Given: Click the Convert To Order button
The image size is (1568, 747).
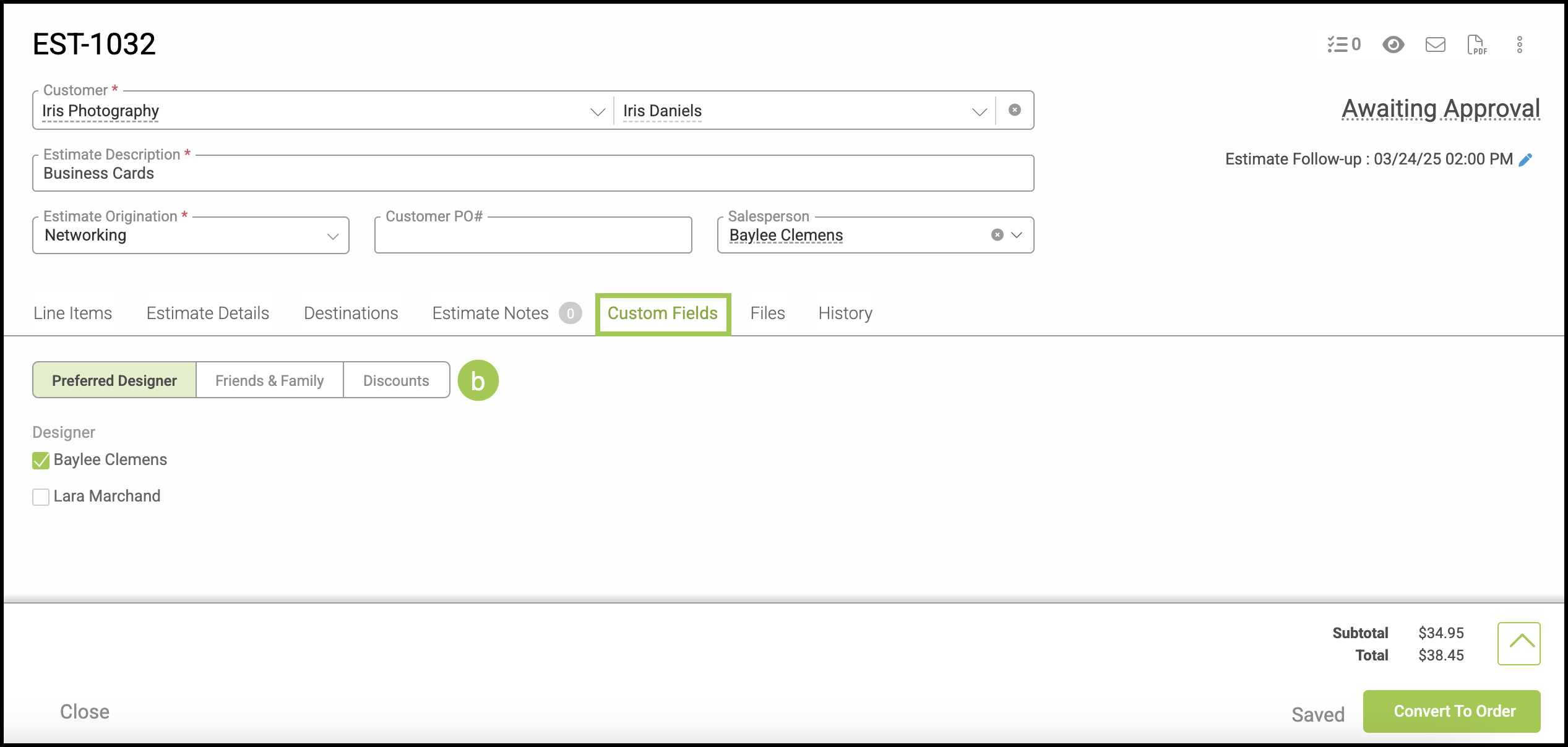Looking at the screenshot, I should pos(1451,711).
